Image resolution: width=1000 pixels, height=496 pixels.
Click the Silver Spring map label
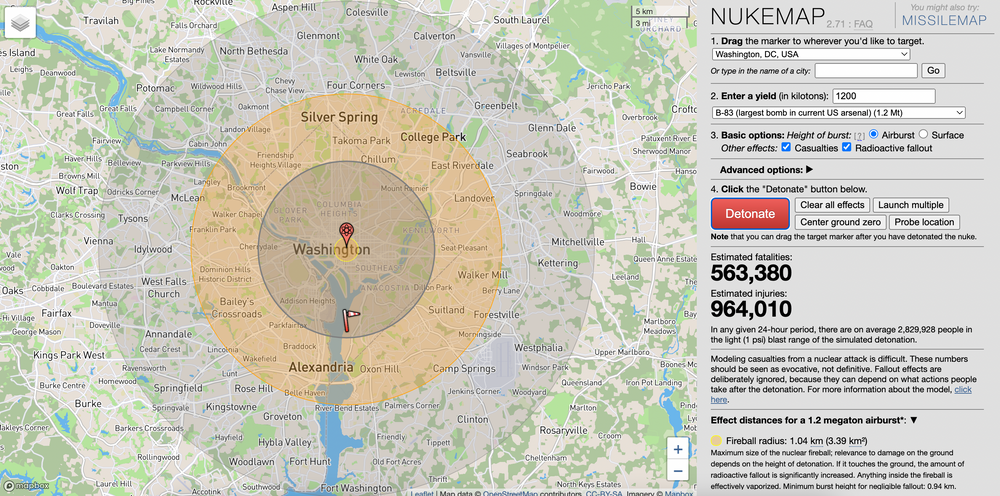click(x=339, y=117)
